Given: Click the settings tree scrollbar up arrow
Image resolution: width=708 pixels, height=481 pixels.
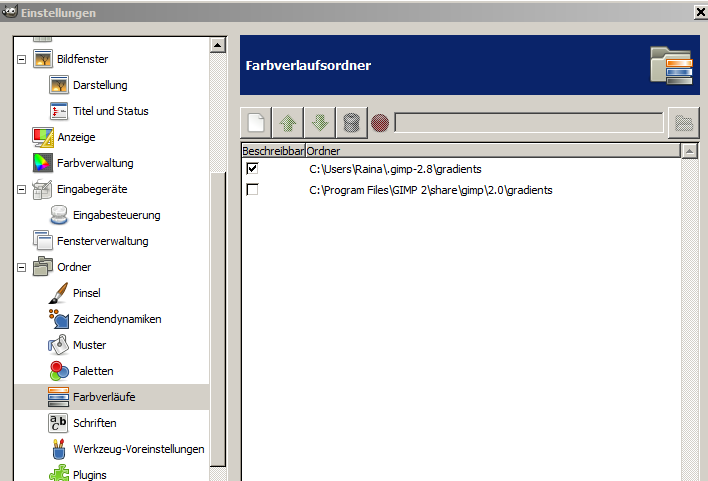Looking at the screenshot, I should click(218, 45).
